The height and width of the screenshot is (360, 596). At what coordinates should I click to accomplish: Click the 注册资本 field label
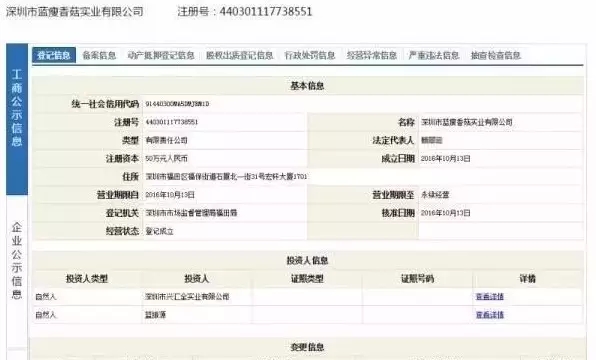[122, 159]
